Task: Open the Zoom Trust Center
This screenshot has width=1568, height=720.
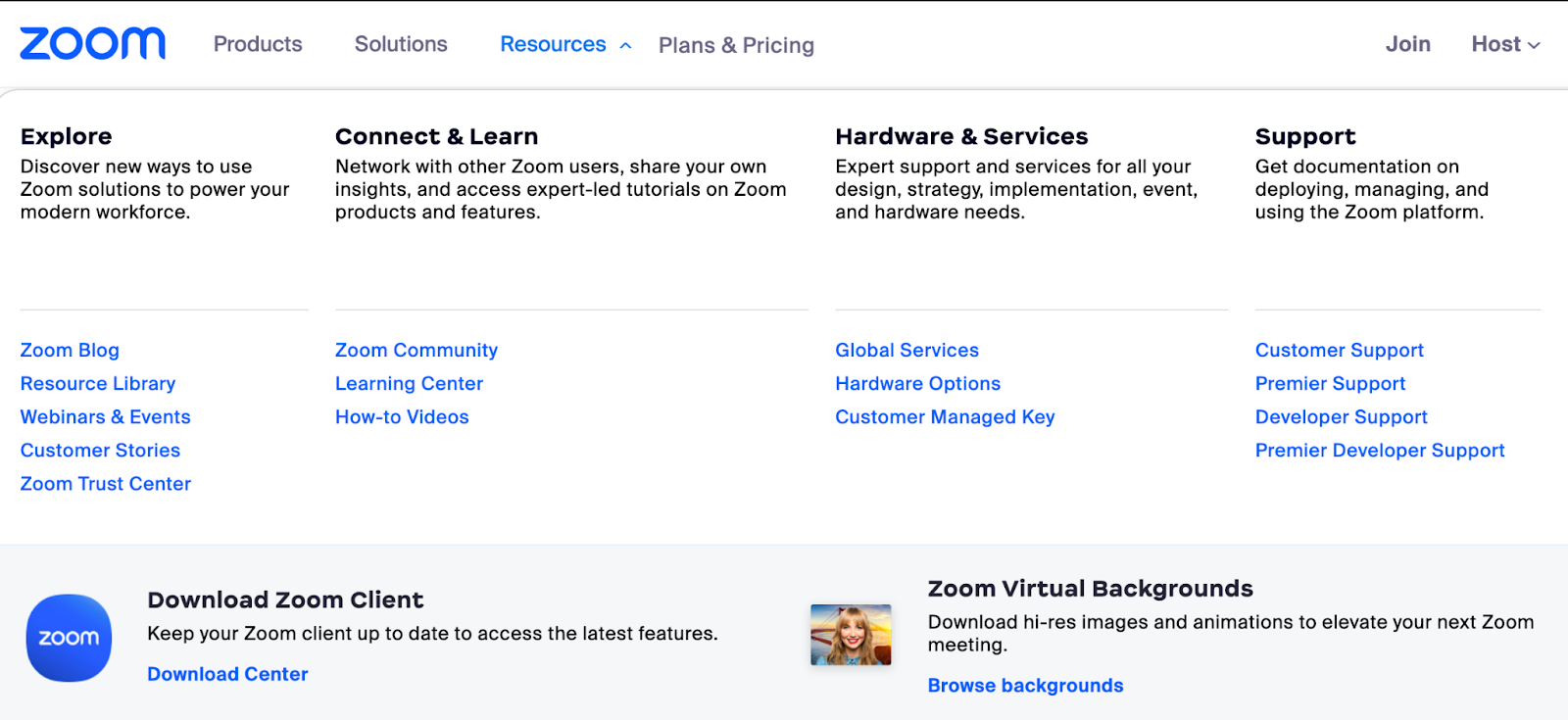Action: click(x=106, y=483)
